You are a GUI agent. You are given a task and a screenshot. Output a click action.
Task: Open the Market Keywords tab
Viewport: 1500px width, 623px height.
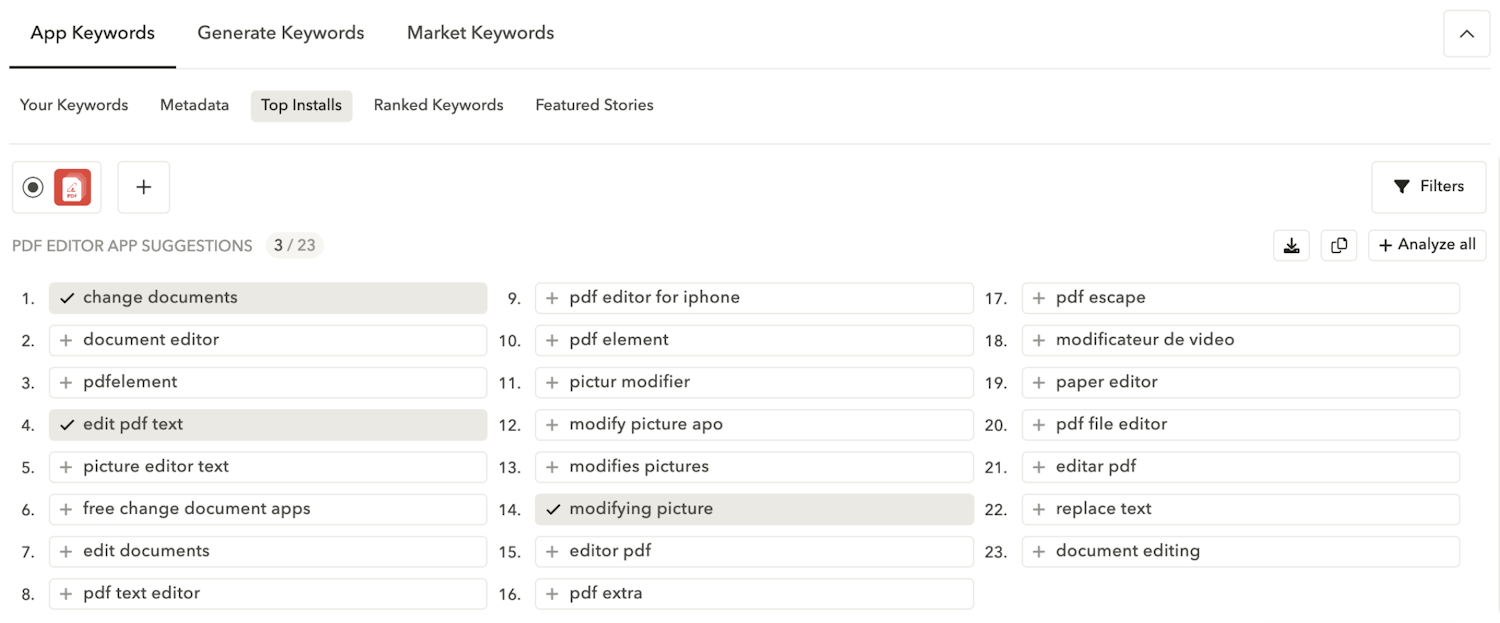click(480, 33)
